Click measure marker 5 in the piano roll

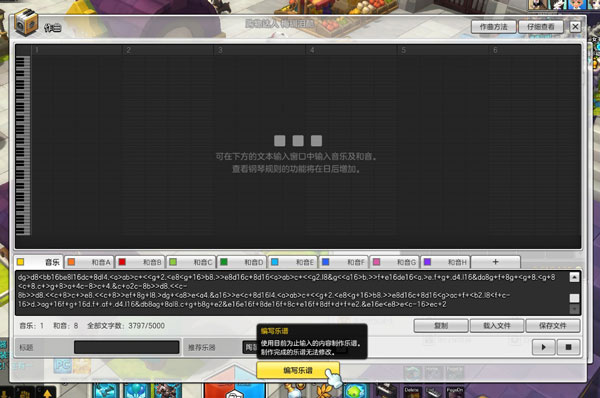click(x=403, y=50)
